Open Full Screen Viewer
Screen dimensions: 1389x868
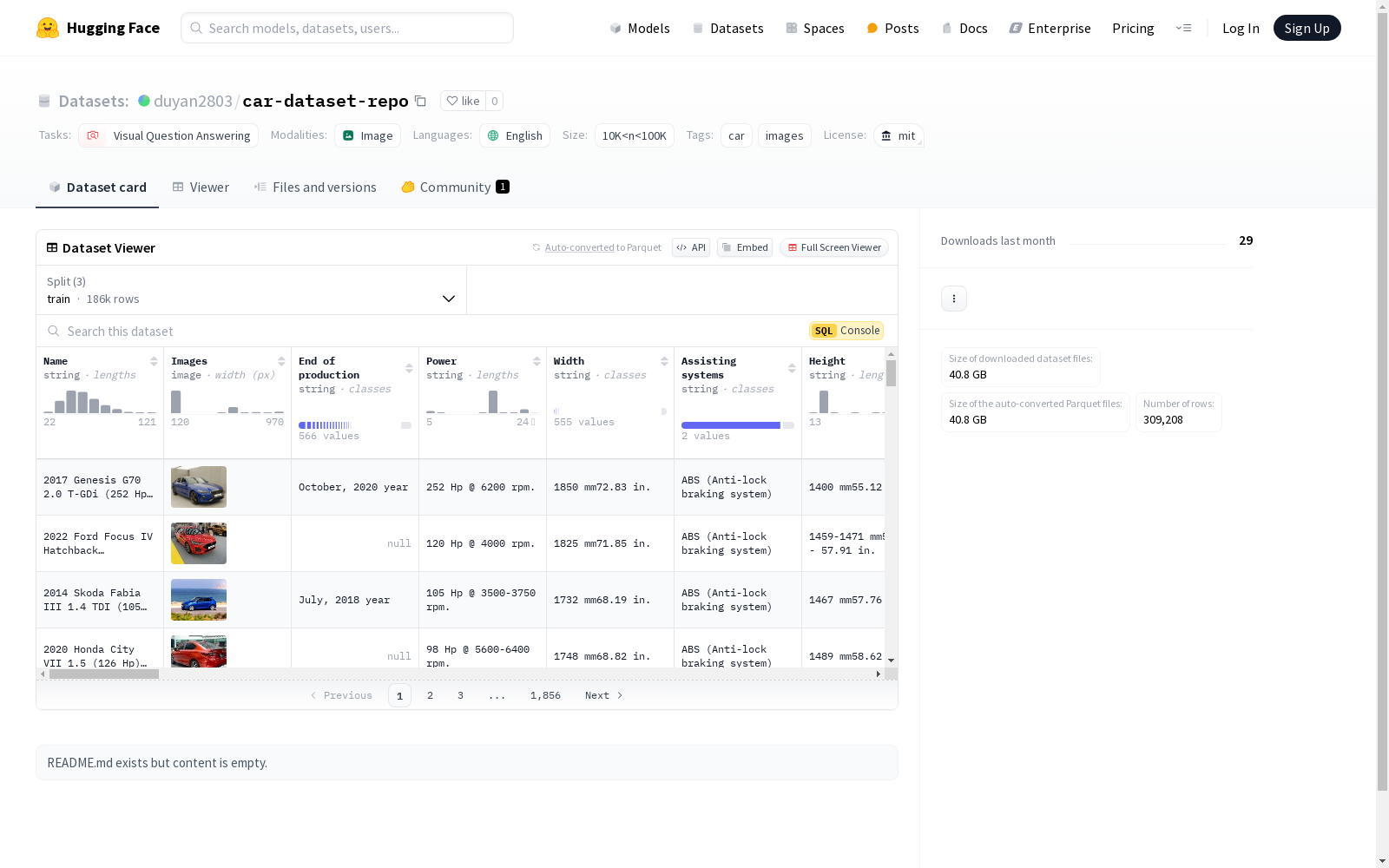click(x=834, y=247)
